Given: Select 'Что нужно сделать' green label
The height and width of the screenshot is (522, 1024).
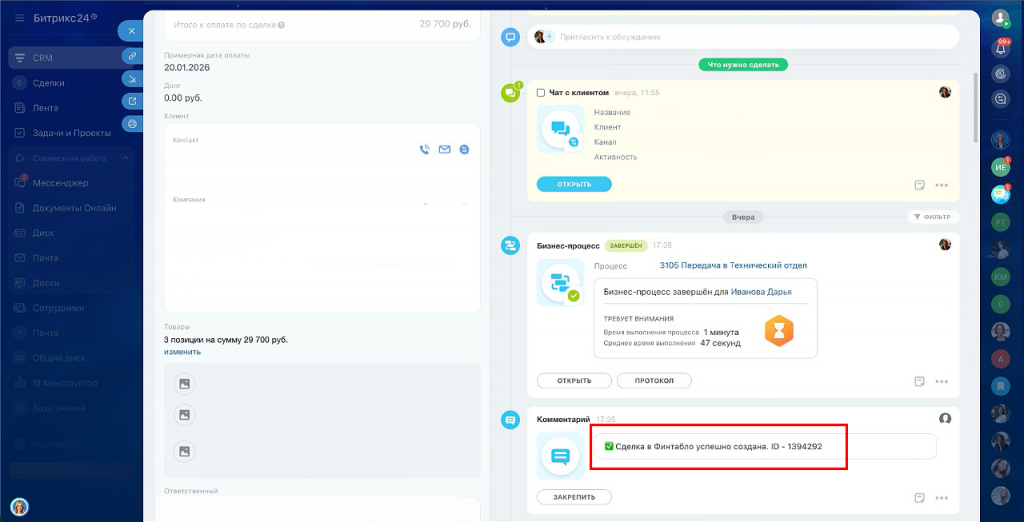Looking at the screenshot, I should [743, 65].
